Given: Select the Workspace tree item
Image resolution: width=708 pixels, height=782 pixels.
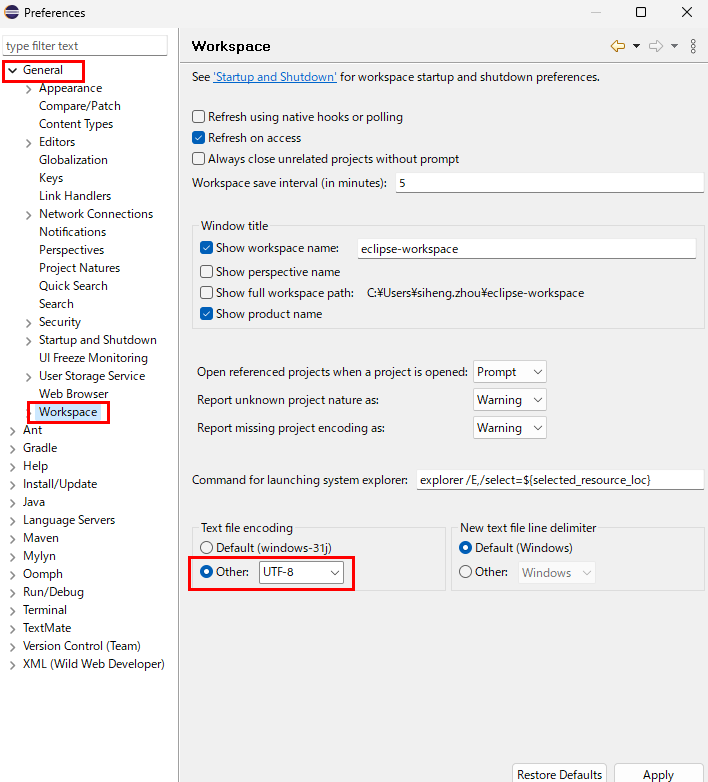Looking at the screenshot, I should tap(68, 412).
